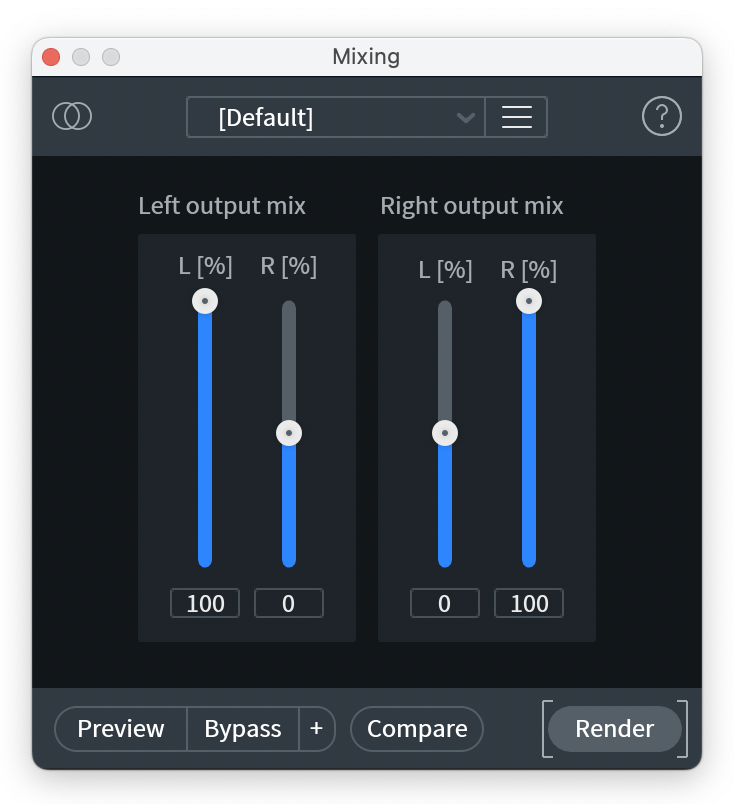Screen dimensions: 734x804
Task: Toggle Preview playback
Action: click(x=121, y=729)
